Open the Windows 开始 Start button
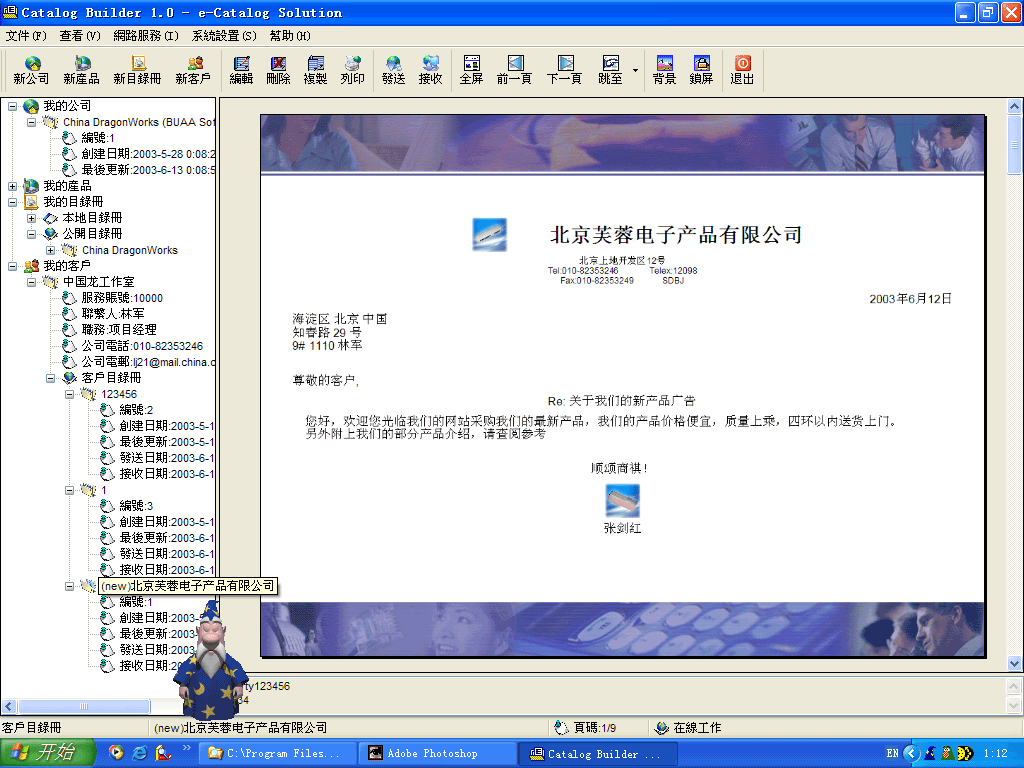The image size is (1024, 768). 47,753
